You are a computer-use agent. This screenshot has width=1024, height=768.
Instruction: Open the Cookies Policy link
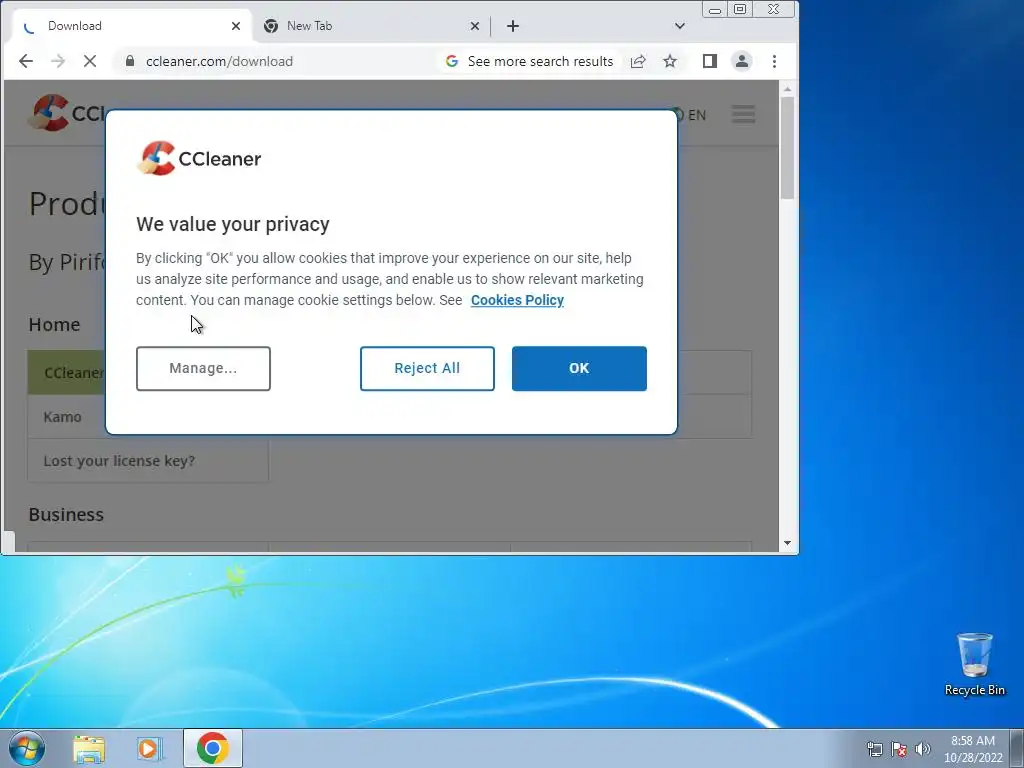pos(517,300)
